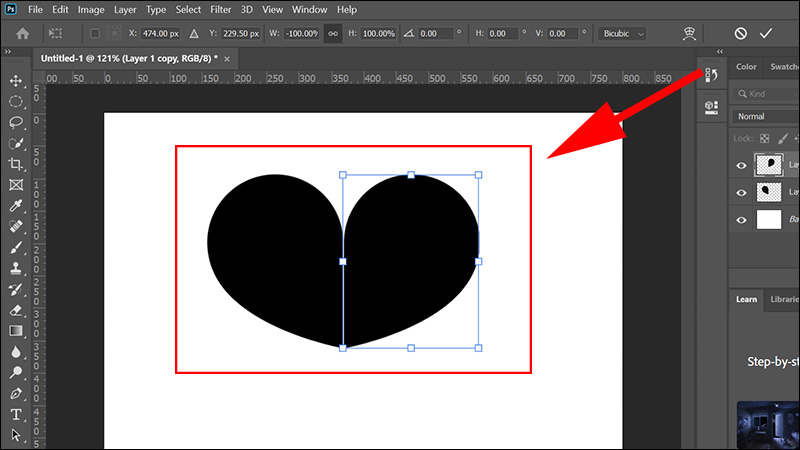Screen dimensions: 800x450
Task: Open the Bicubic interpolation dropdown
Action: tap(623, 33)
